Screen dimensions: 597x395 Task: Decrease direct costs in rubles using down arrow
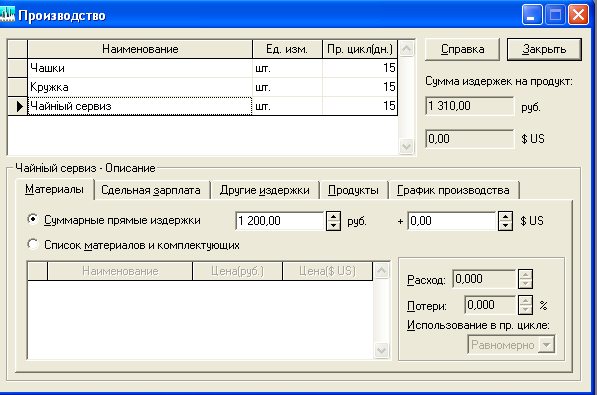point(333,225)
